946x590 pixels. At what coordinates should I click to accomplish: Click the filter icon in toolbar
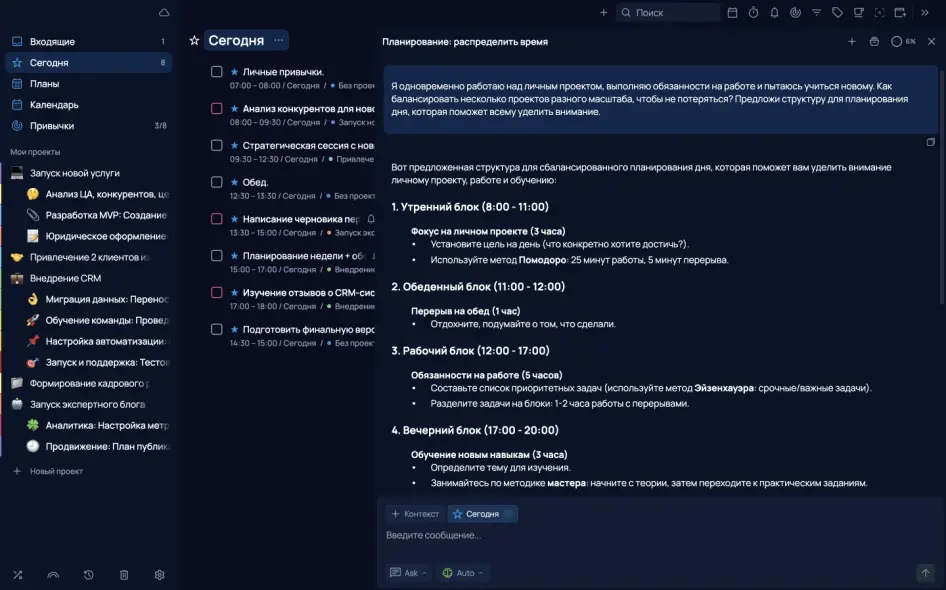click(x=816, y=13)
